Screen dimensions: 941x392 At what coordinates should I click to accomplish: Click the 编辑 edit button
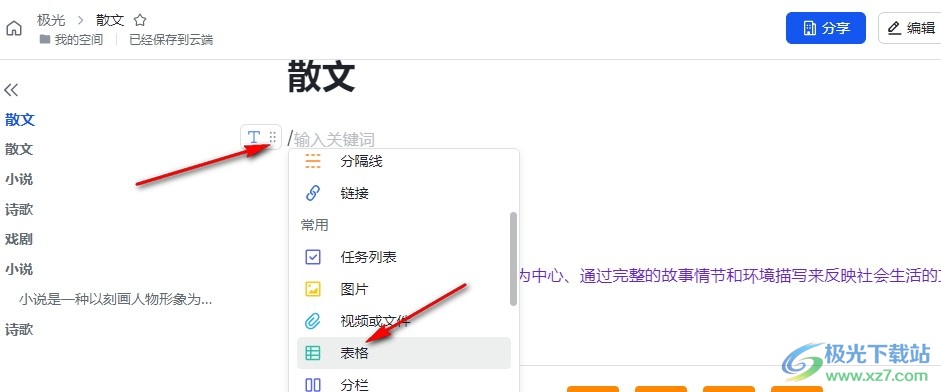click(911, 28)
